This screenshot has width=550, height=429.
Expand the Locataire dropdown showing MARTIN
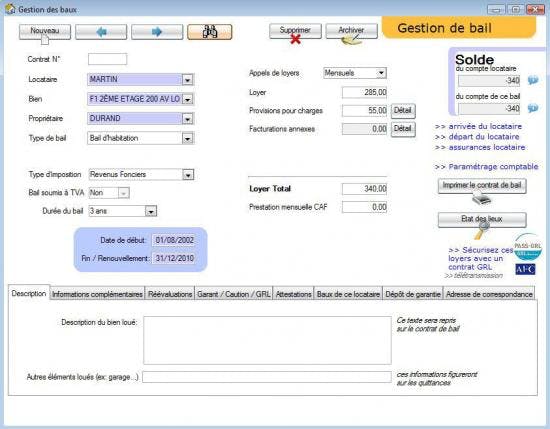(188, 80)
